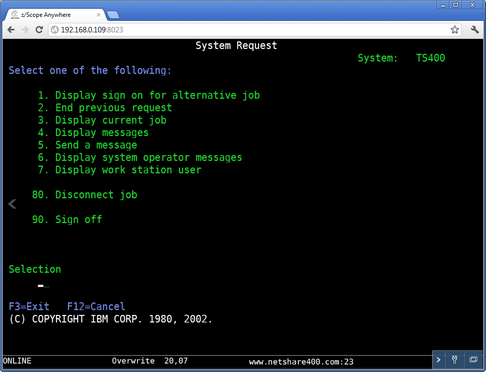Maximize the browser window
Viewport: 486px width, 372px height.
pyautogui.click(x=456, y=5)
